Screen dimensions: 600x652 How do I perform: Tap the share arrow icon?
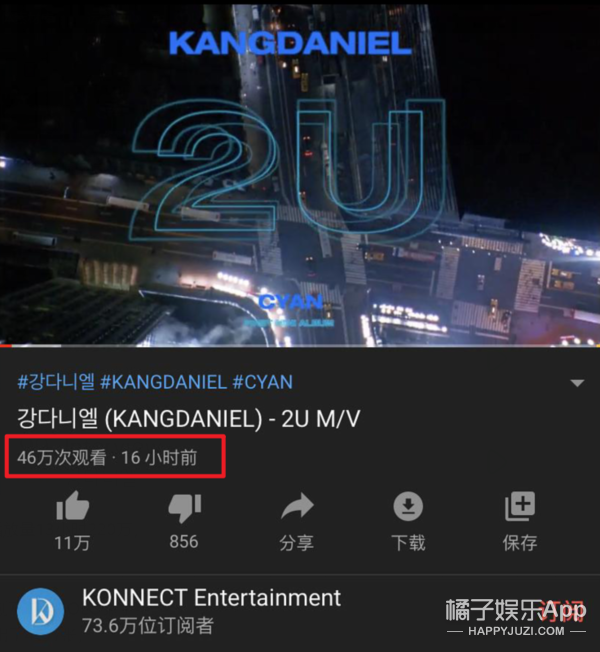(x=297, y=506)
